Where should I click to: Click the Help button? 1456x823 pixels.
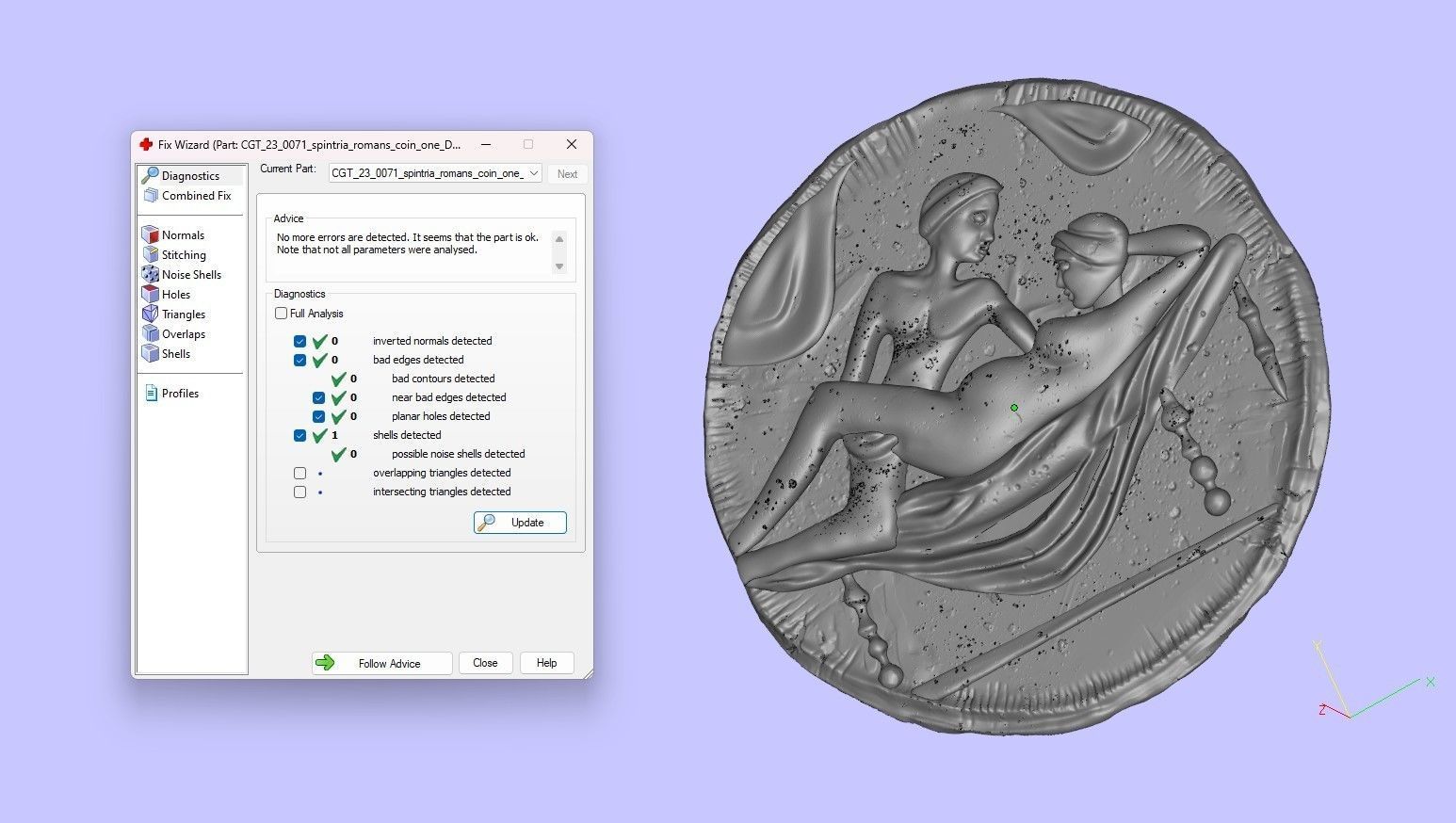[x=547, y=663]
